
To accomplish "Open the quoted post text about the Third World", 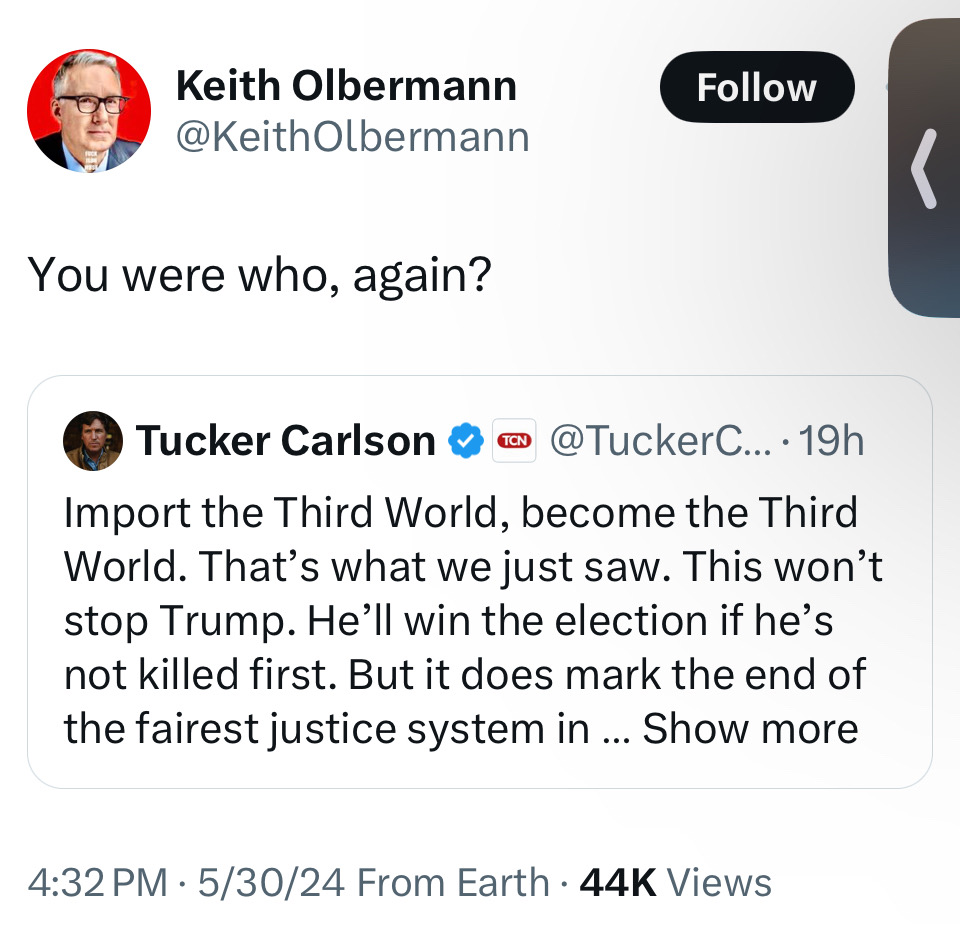I will click(473, 620).
